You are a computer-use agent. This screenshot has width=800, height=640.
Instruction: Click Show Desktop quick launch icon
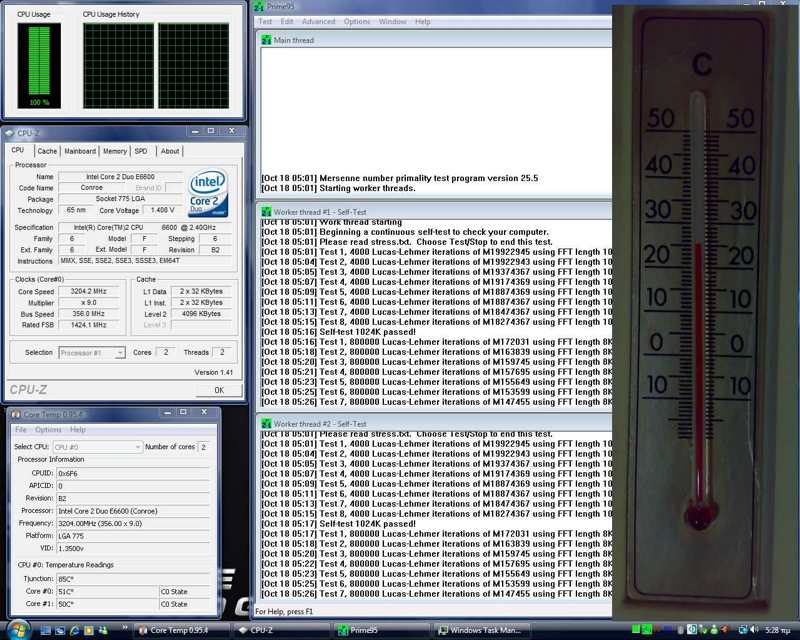[x=45, y=630]
